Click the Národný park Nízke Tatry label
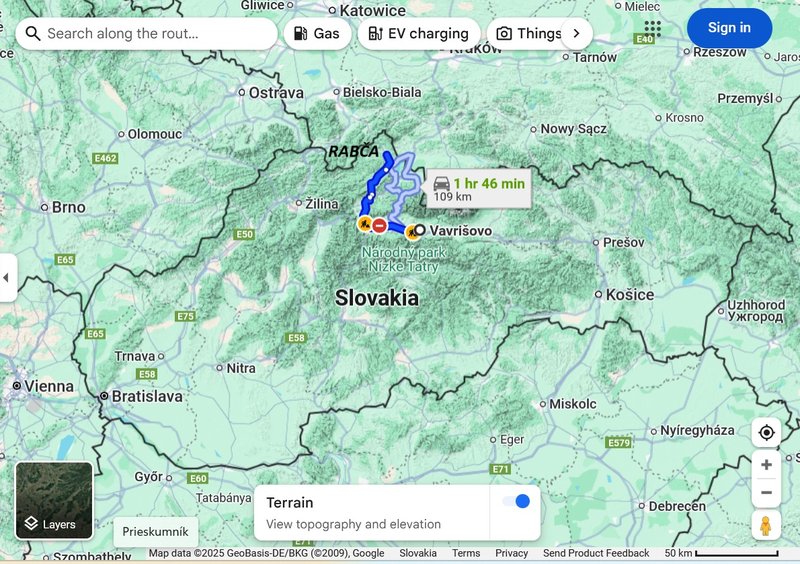Viewport: 800px width, 564px height. click(404, 259)
